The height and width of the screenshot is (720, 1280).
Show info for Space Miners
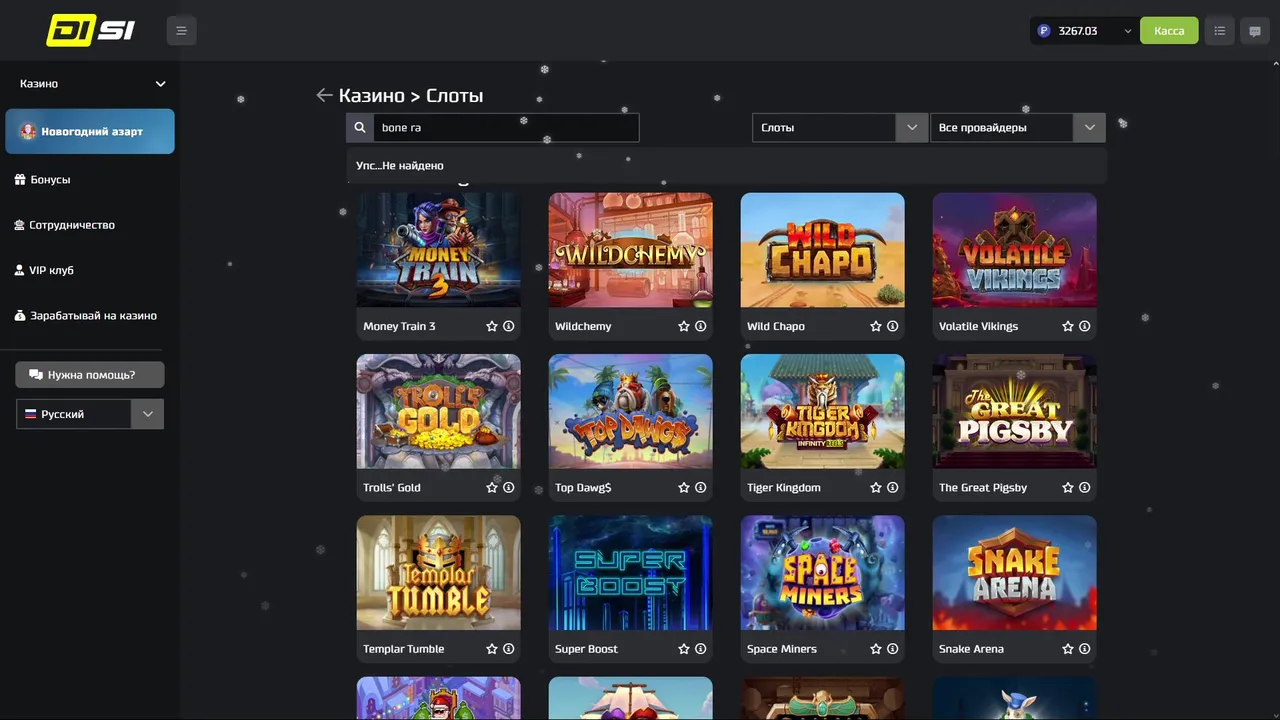point(892,649)
